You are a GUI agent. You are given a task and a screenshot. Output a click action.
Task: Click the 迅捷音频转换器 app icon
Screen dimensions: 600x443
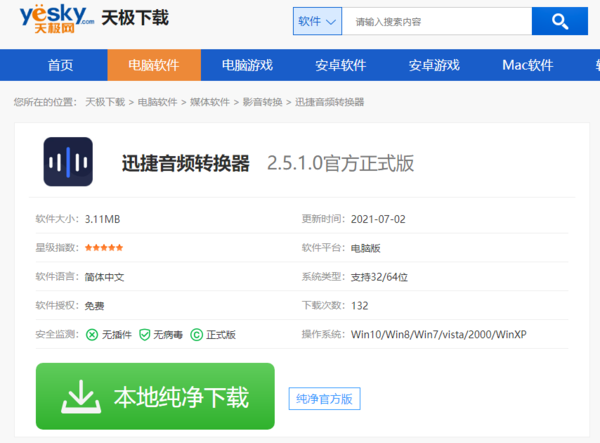point(68,162)
